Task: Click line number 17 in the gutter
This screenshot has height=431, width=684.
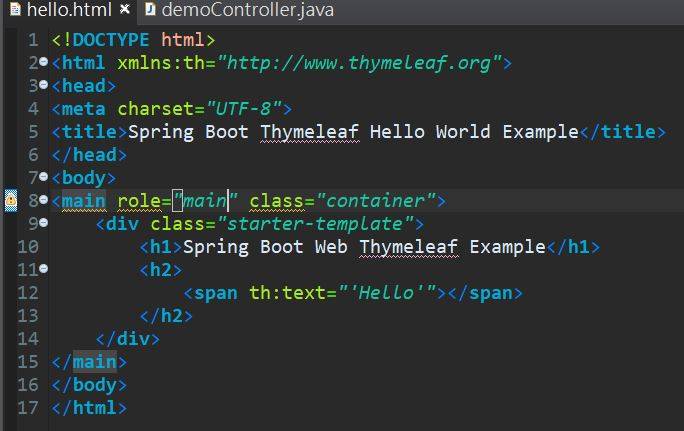Action: pos(28,408)
